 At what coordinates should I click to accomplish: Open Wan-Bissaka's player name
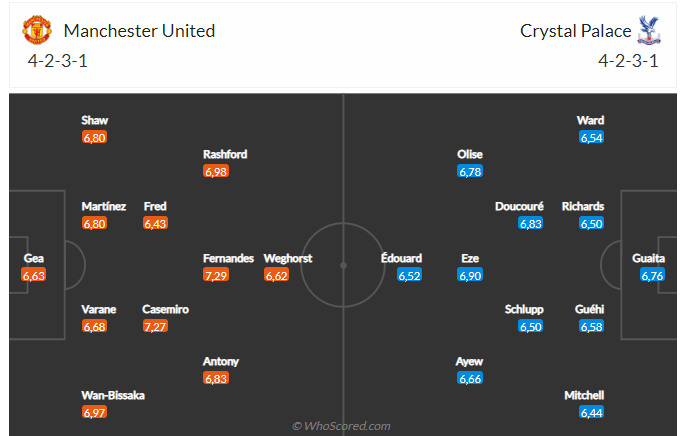pyautogui.click(x=113, y=395)
